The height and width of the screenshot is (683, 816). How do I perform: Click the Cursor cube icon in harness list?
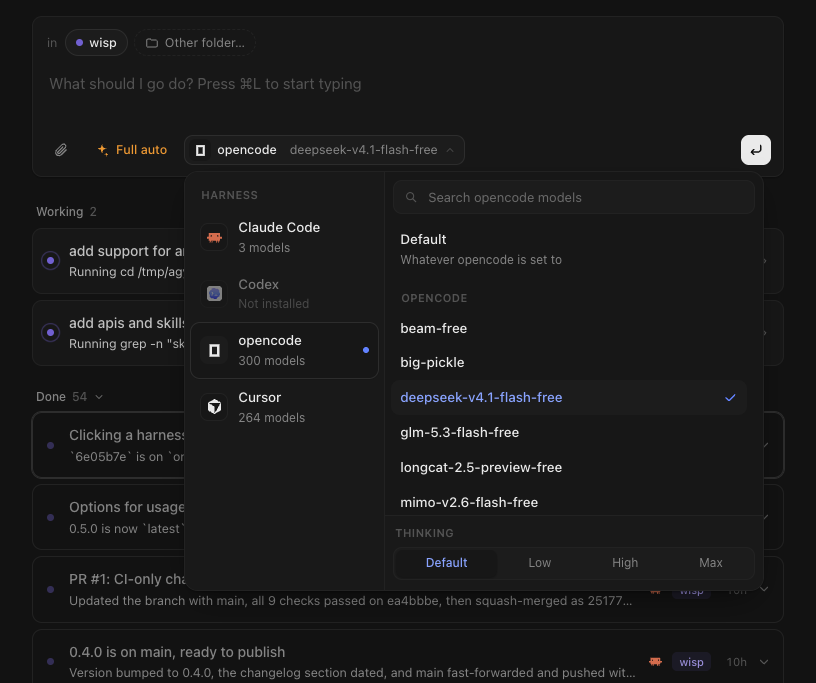(214, 407)
